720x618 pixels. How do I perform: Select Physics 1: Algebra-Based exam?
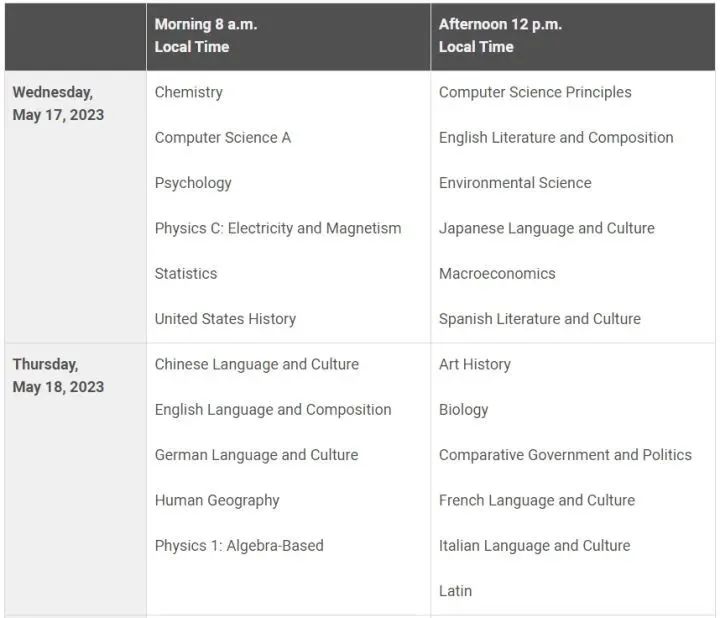pyautogui.click(x=239, y=545)
